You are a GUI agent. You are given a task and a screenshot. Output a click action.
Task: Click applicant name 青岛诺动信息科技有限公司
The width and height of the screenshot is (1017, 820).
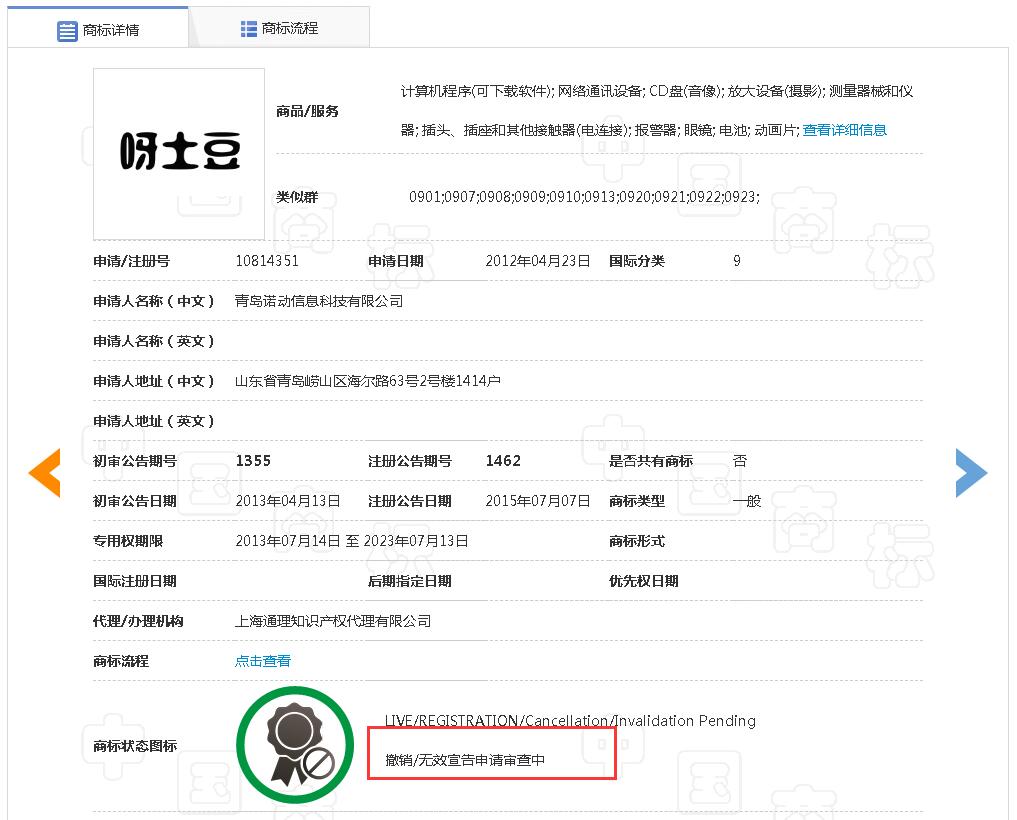[x=319, y=301]
